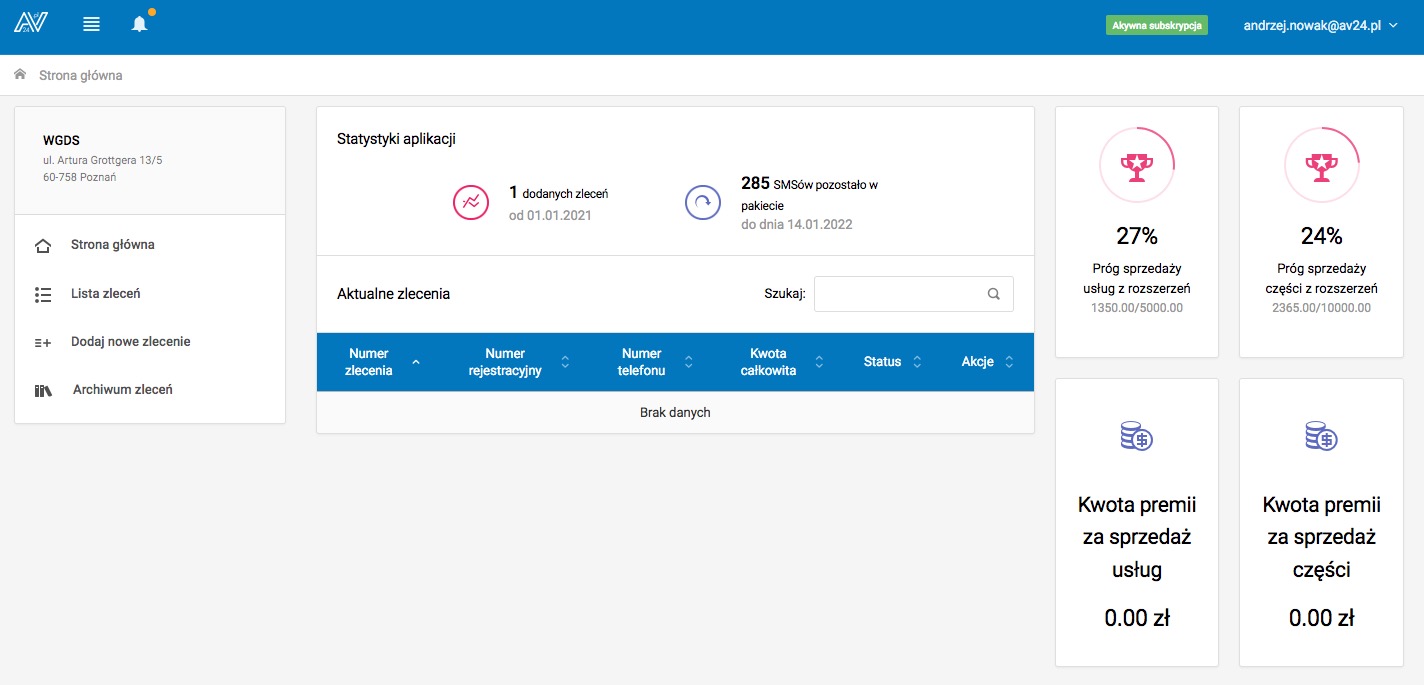Open Lista zleceń in sidebar
The height and width of the screenshot is (685, 1424).
[x=105, y=294]
